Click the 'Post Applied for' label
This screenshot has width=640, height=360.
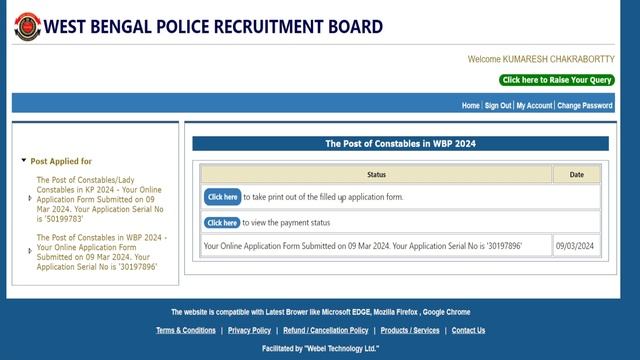tap(61, 161)
